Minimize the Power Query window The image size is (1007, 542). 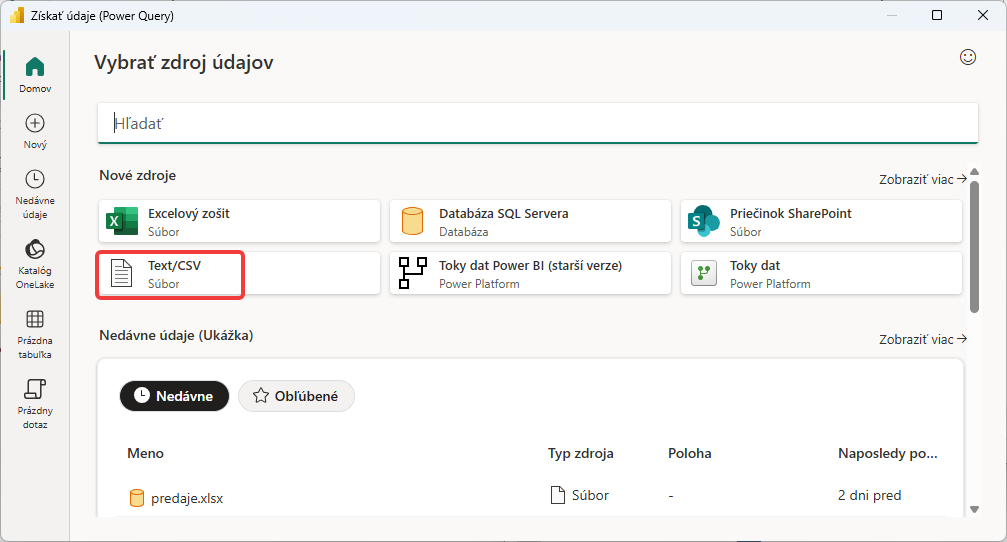(x=891, y=15)
